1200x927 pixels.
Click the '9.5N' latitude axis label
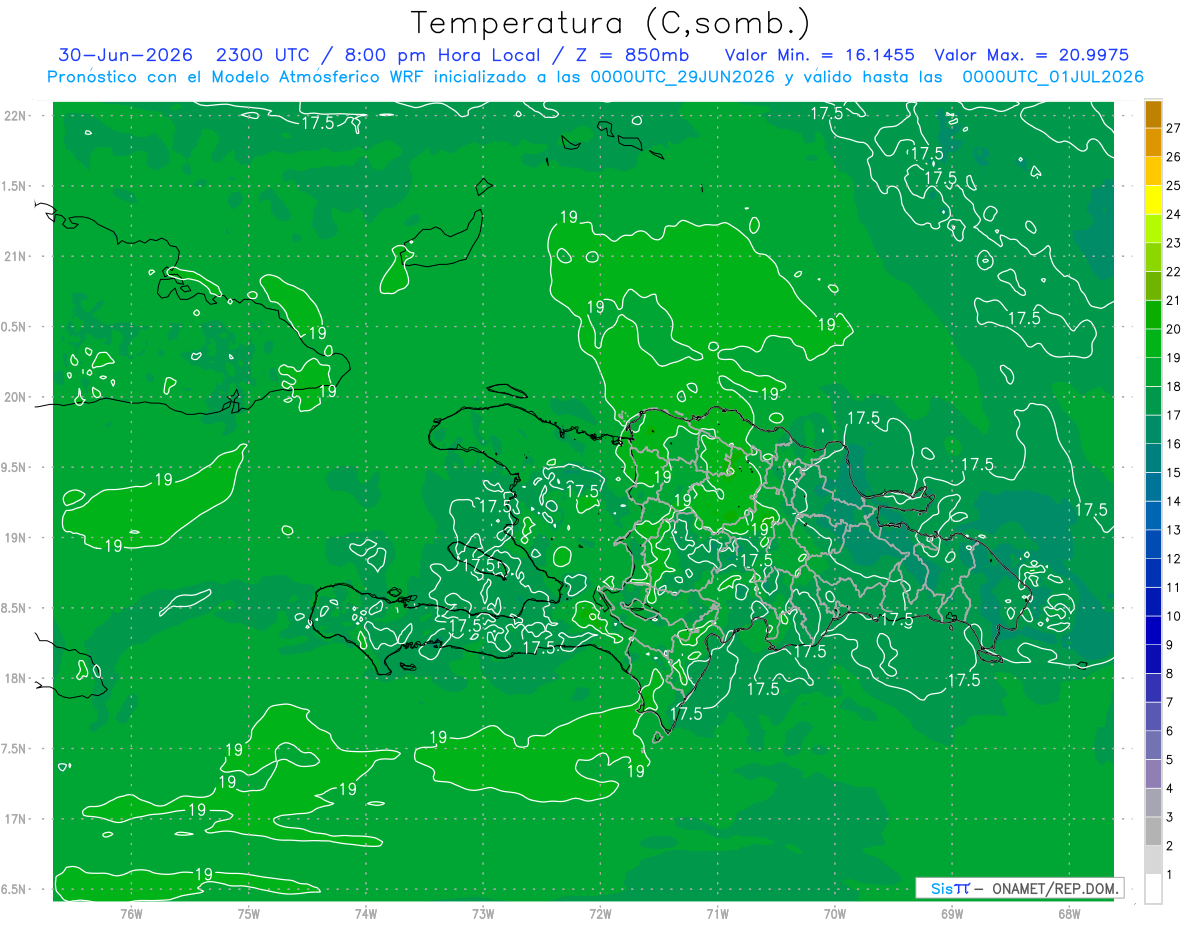pos(15,467)
